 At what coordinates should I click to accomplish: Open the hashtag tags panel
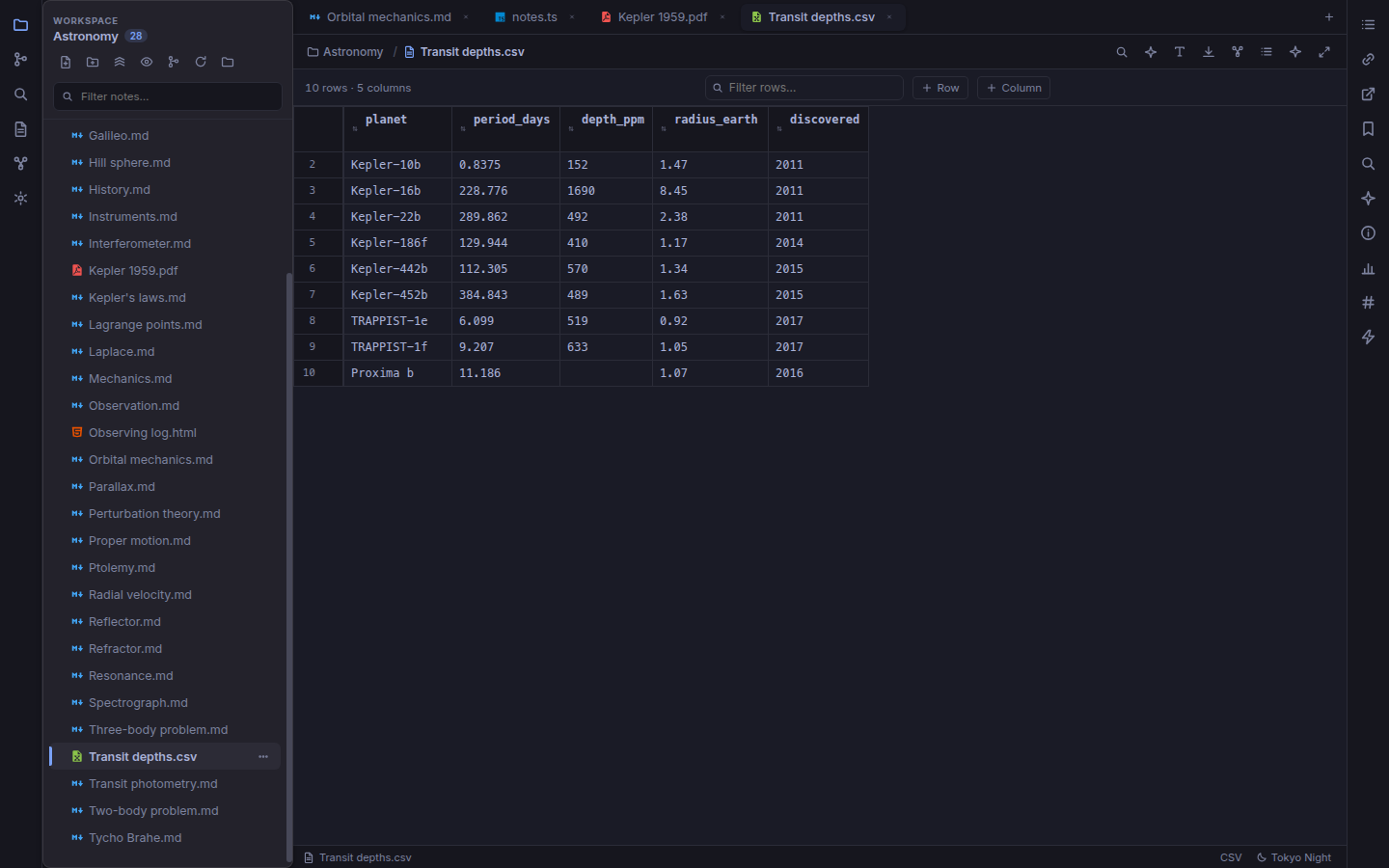(x=1368, y=303)
